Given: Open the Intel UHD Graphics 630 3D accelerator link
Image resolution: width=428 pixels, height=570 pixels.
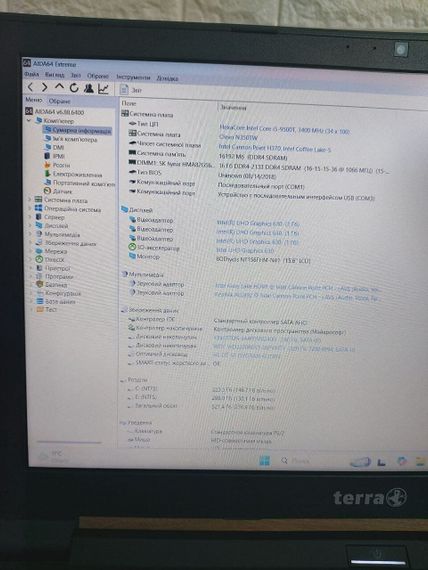Looking at the screenshot, I should coord(245,250).
